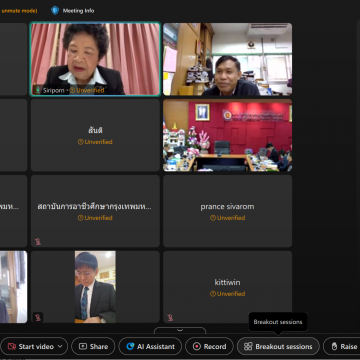Start recording with the Record button
This screenshot has height=360, width=360.
coord(209,346)
